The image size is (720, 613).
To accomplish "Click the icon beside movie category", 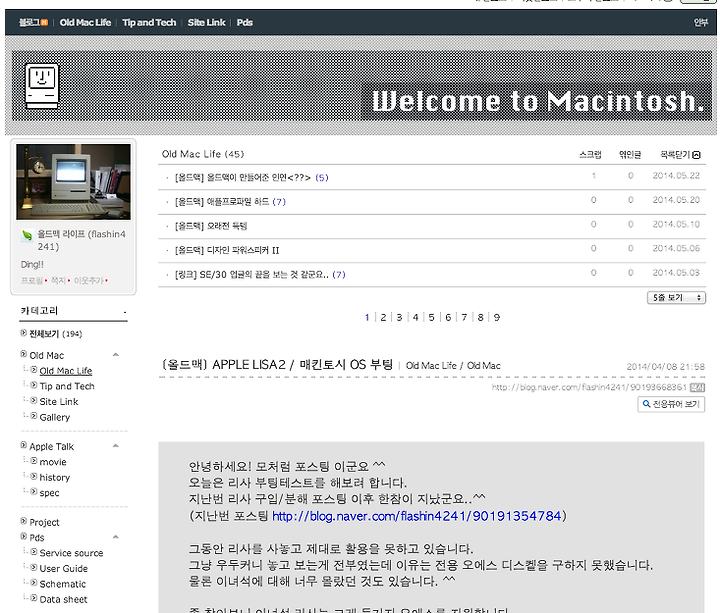I will [x=34, y=461].
